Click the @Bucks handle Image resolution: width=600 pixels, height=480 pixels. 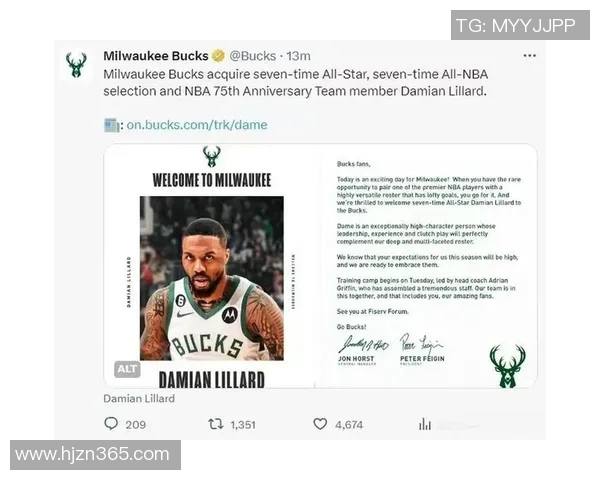tap(253, 56)
